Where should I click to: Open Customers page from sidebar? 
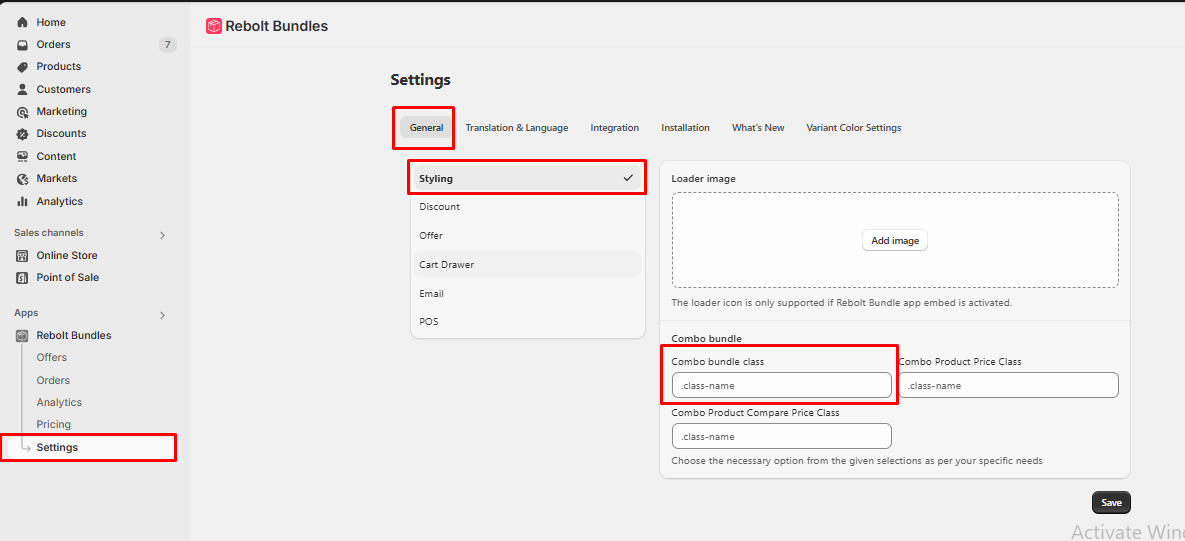63,89
